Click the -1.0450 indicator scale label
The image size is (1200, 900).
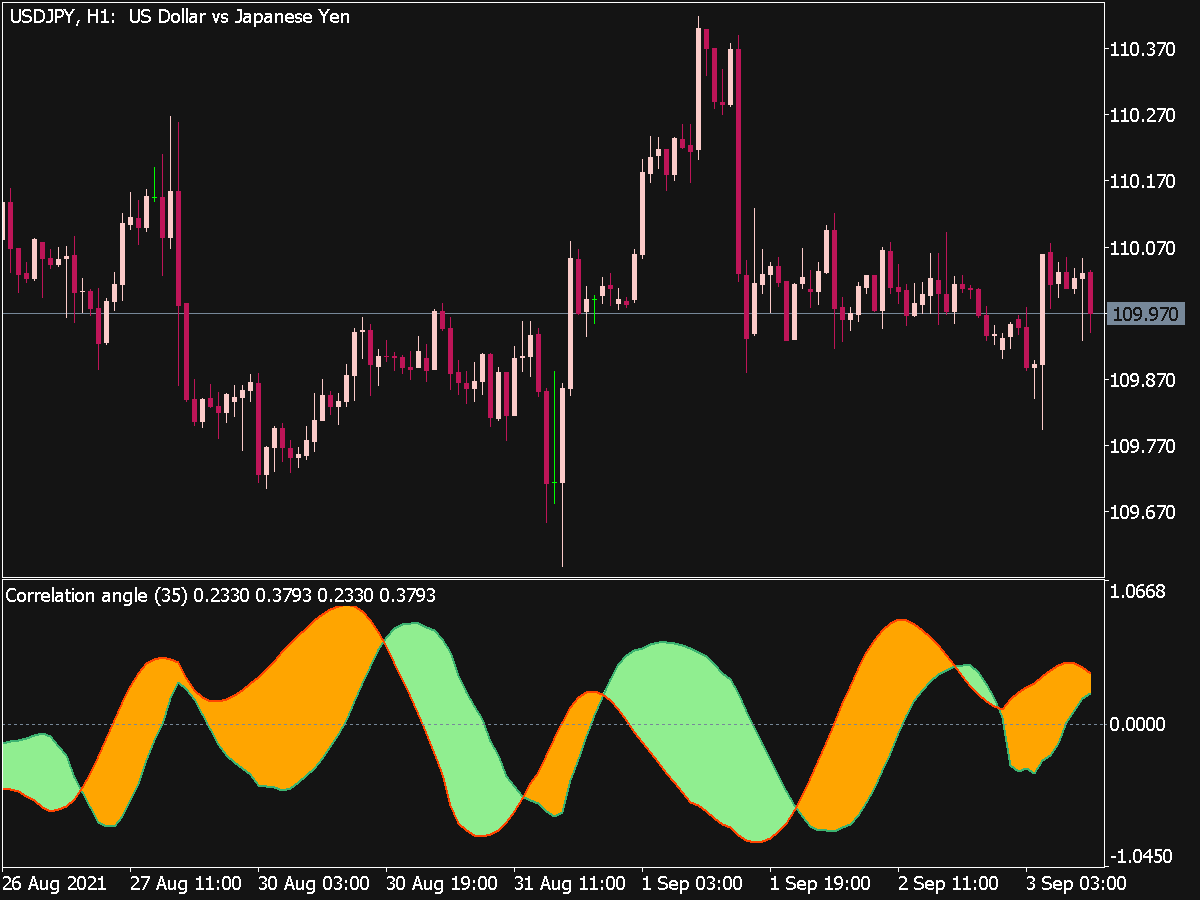[1137, 857]
